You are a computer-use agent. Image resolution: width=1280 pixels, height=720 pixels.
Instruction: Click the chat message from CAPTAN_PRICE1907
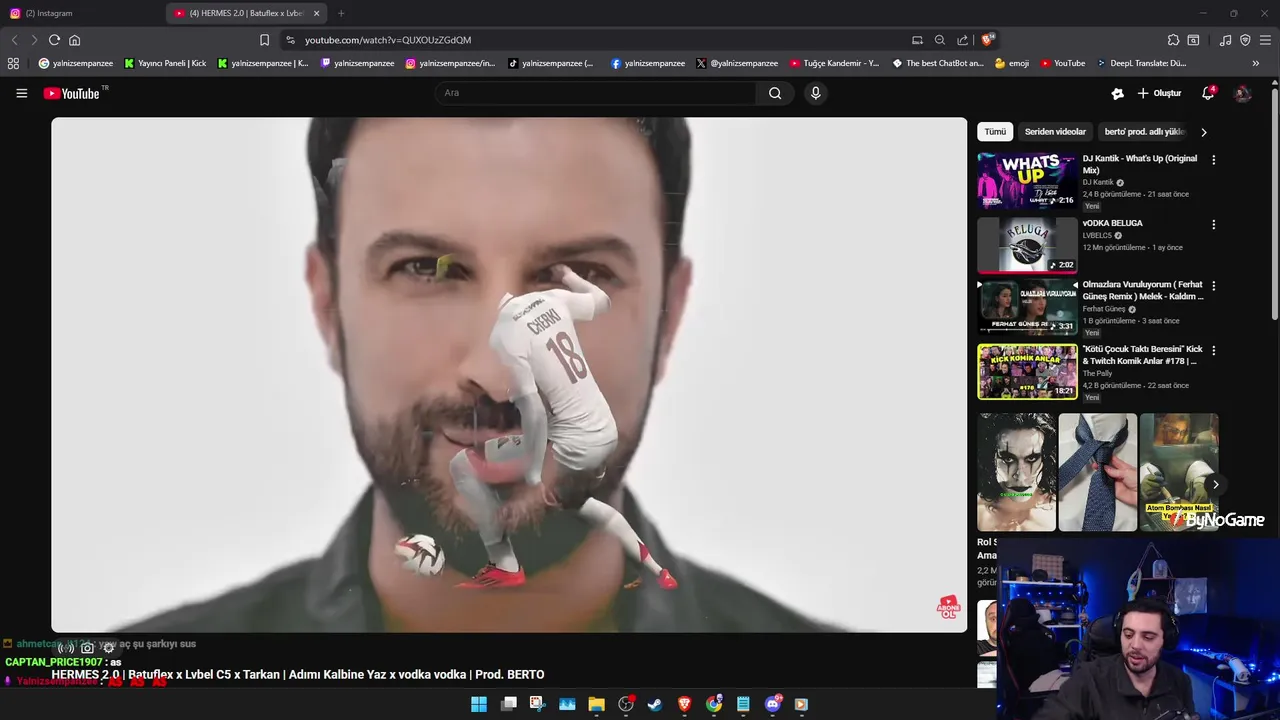(x=63, y=662)
